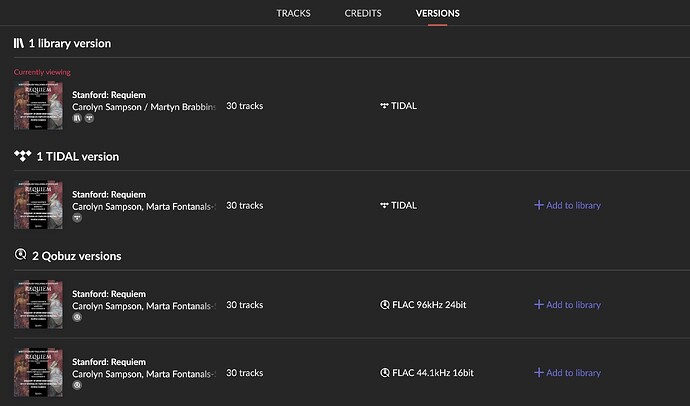Image resolution: width=690 pixels, height=406 pixels.
Task: Select the Versions tab
Action: pyautogui.click(x=437, y=13)
